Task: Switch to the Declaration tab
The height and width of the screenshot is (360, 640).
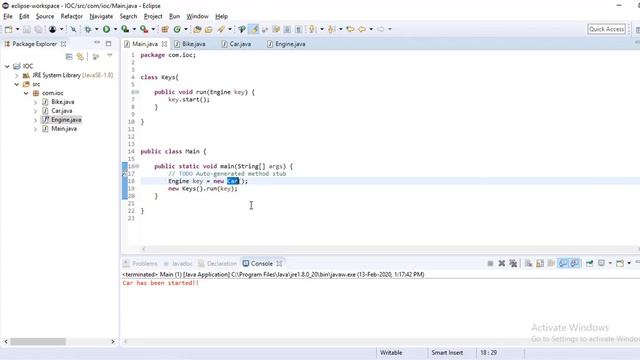Action: (218, 264)
